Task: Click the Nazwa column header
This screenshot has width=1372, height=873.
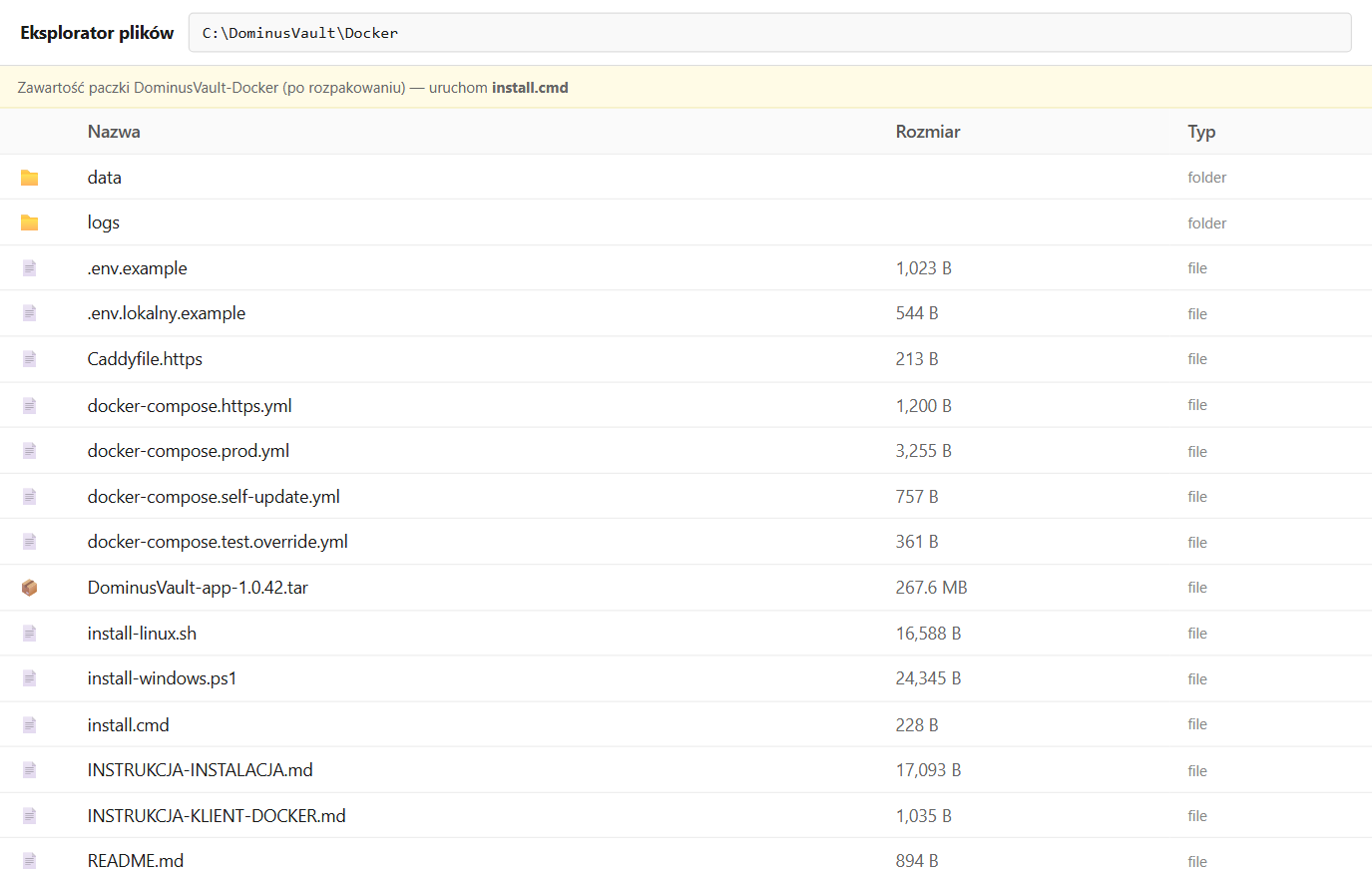Action: point(114,132)
